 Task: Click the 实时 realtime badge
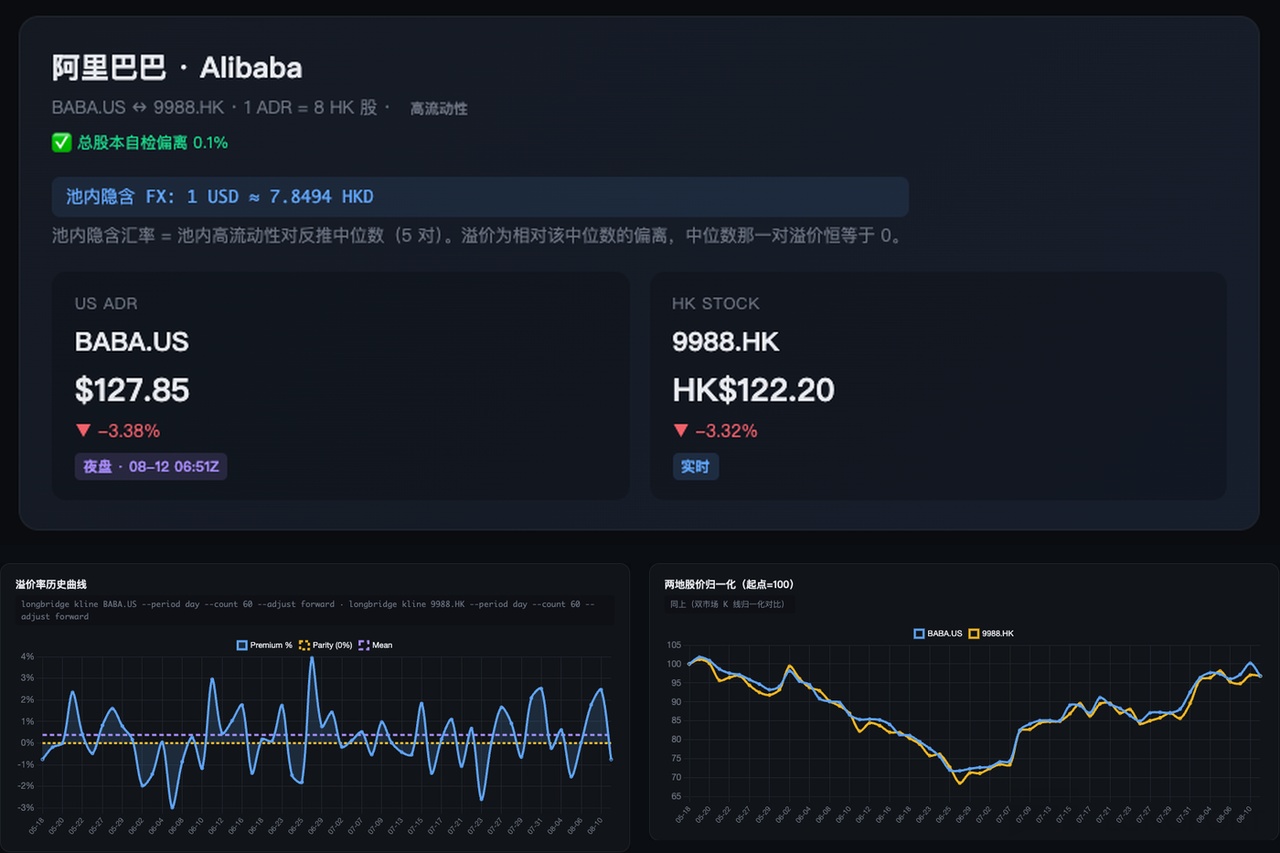(695, 466)
